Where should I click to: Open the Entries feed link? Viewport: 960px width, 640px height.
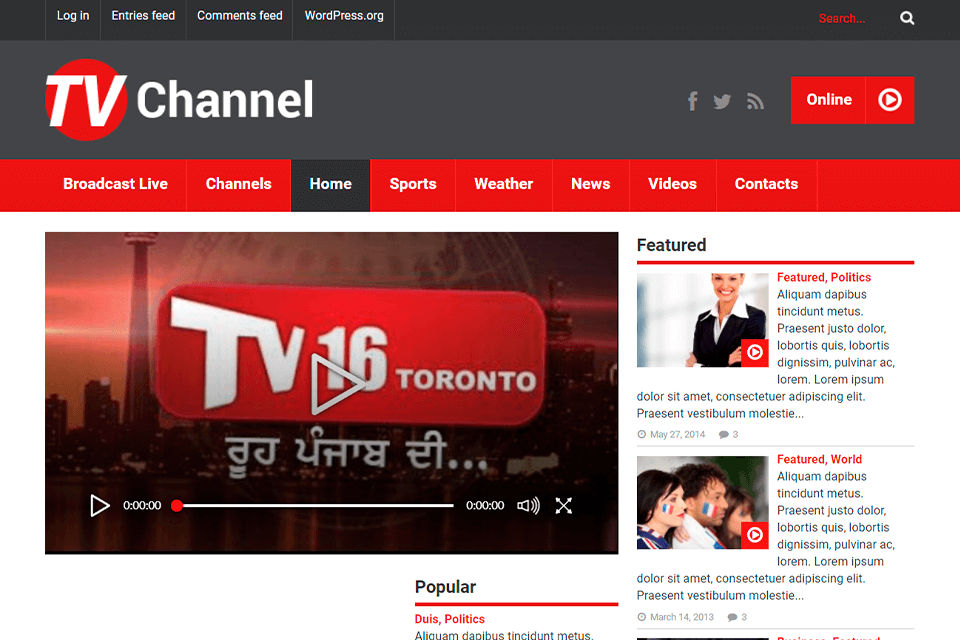[x=143, y=16]
